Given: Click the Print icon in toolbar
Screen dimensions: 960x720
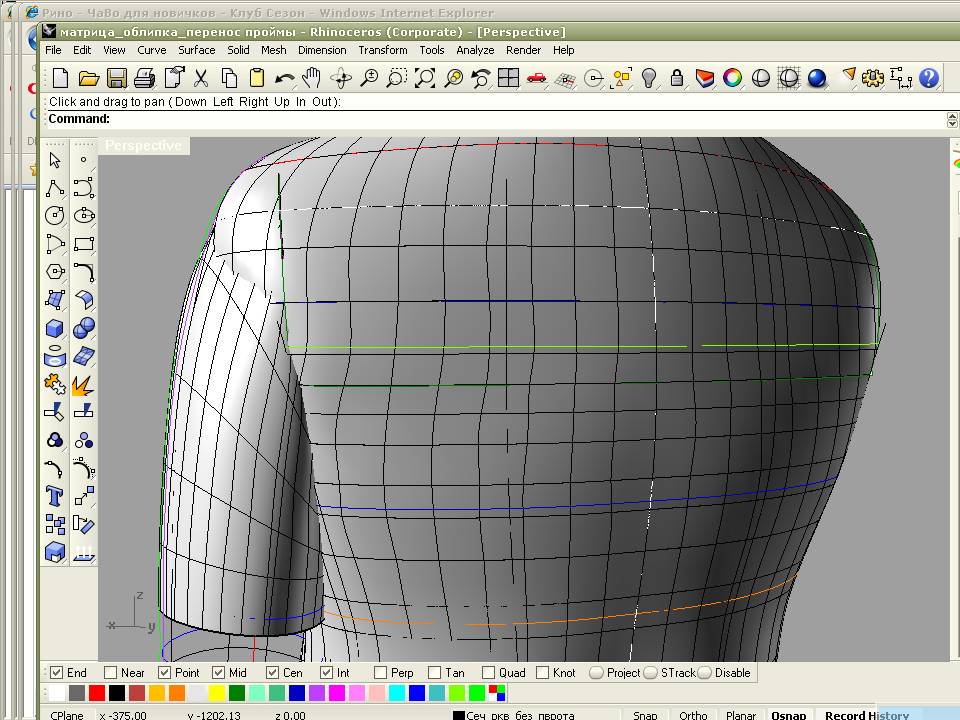Looking at the screenshot, I should 145,78.
